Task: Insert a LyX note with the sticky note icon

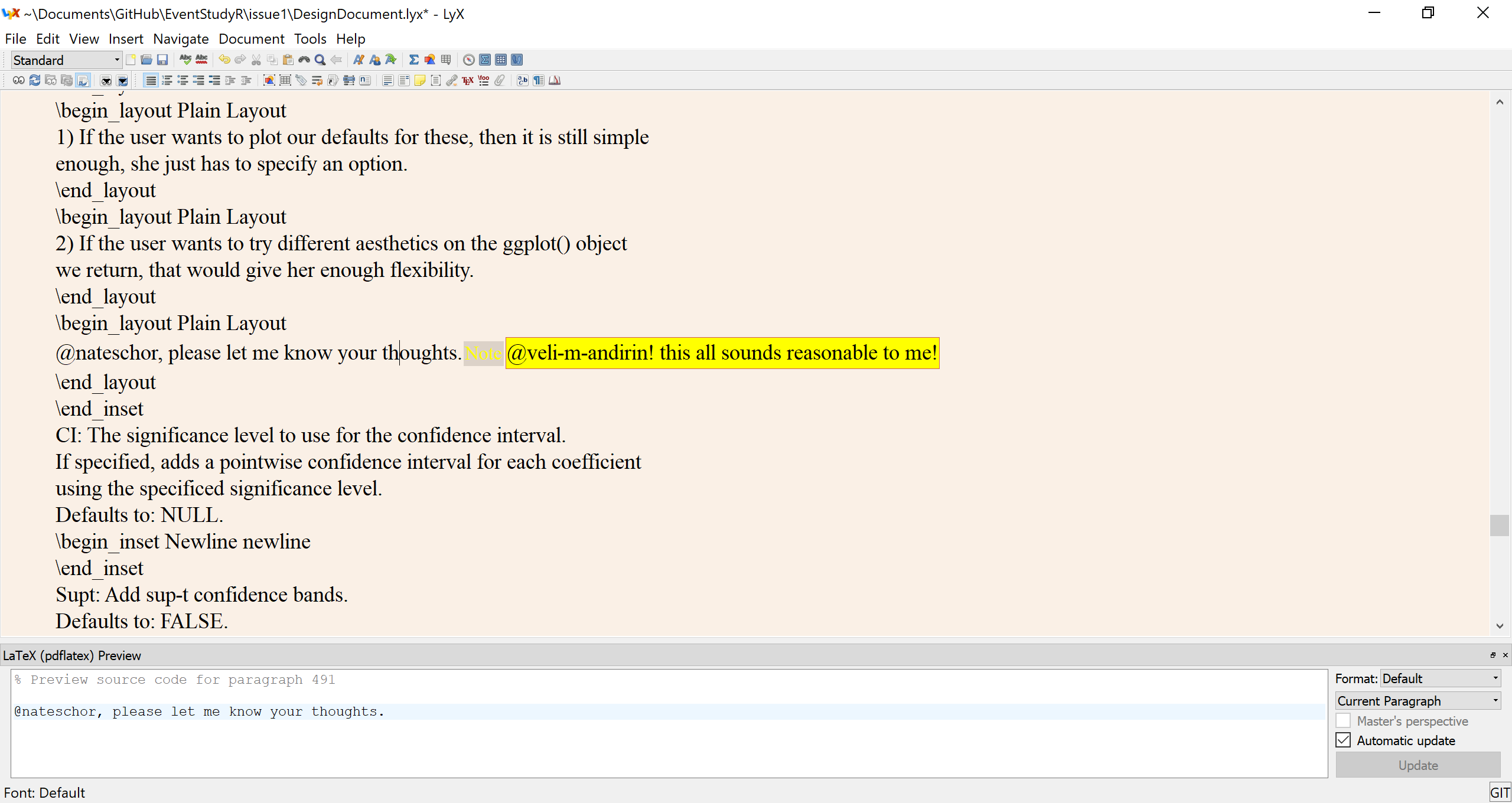Action: click(419, 81)
